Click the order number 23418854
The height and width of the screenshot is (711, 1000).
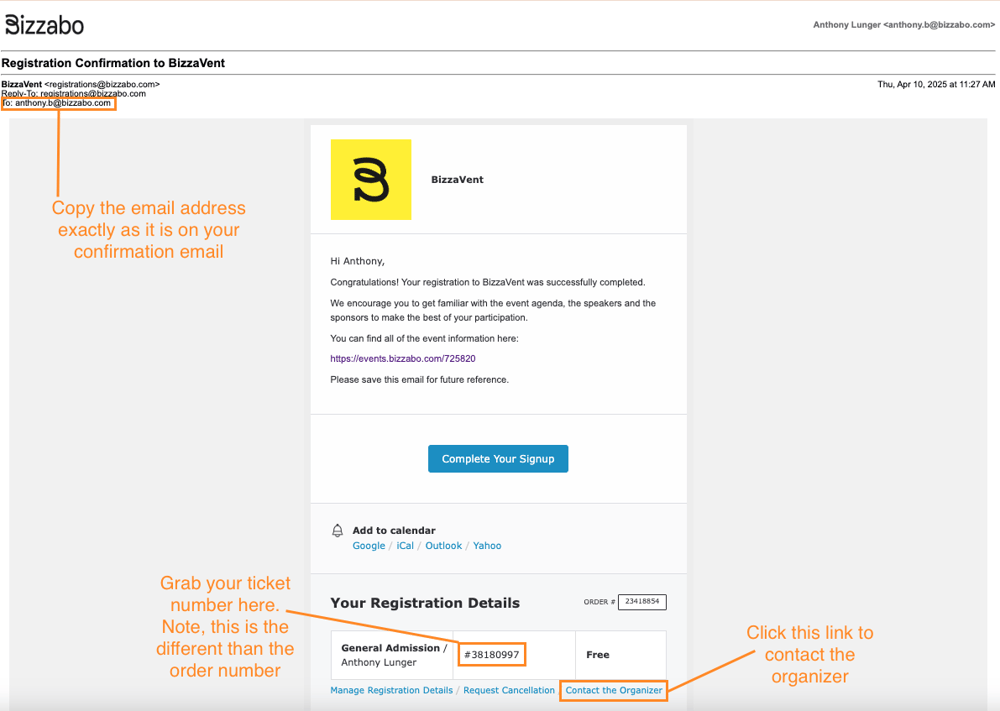click(642, 601)
